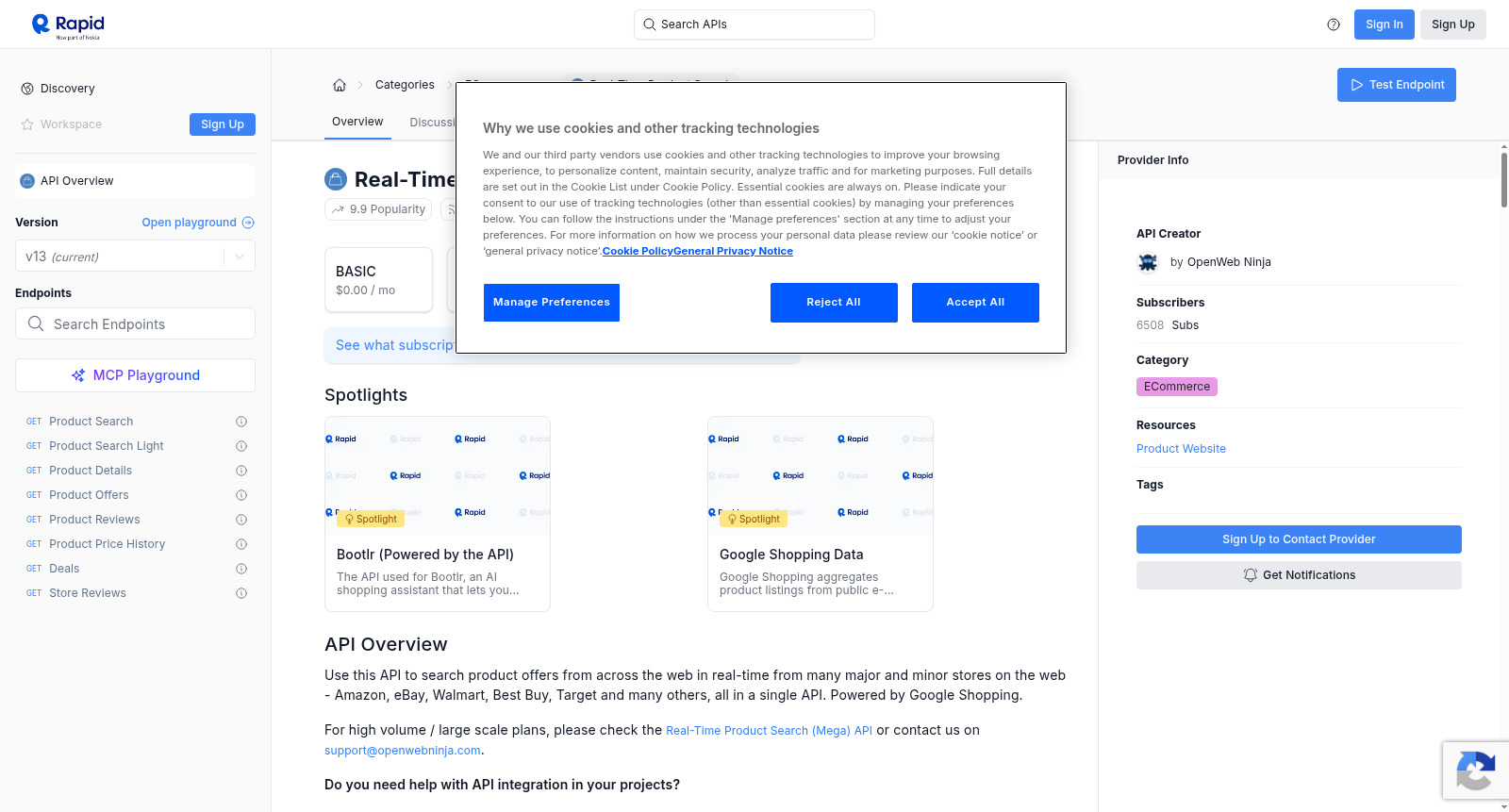Open Categories breadcrumb

point(405,85)
